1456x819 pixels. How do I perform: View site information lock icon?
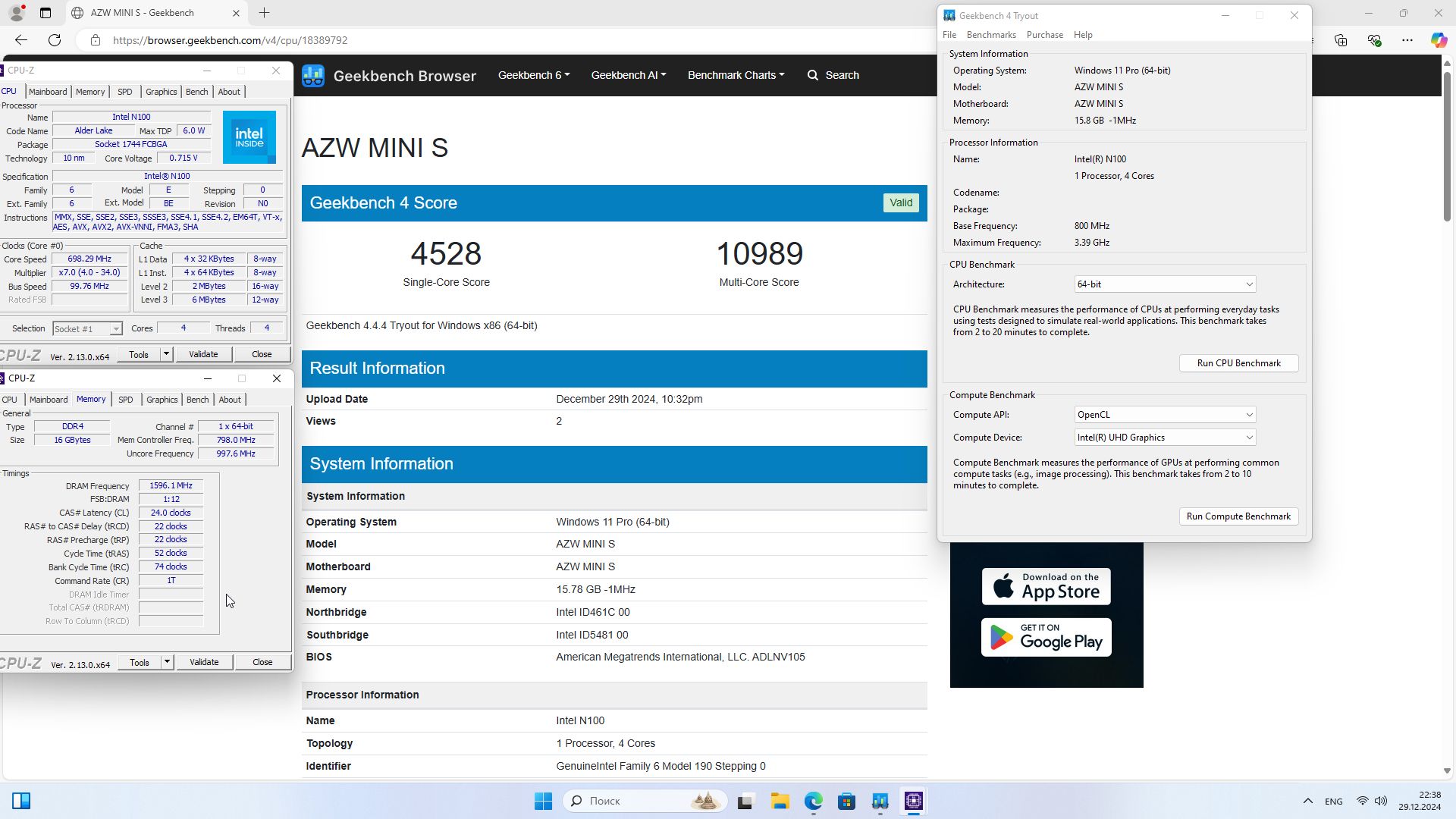(96, 40)
